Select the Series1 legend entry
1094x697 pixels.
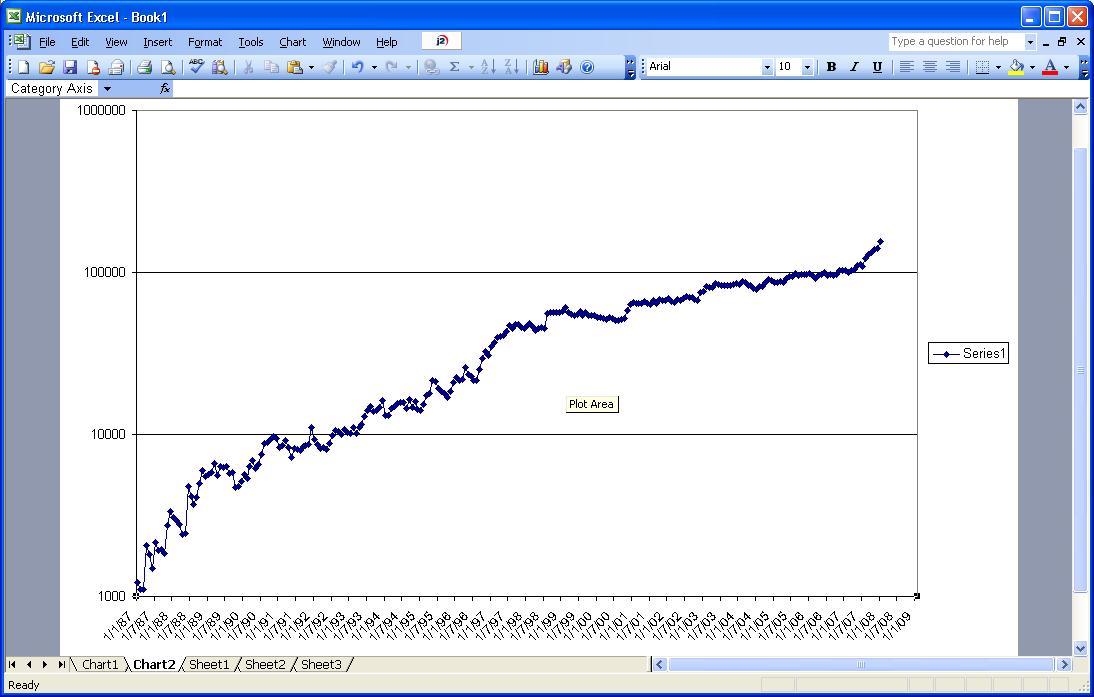(x=969, y=353)
